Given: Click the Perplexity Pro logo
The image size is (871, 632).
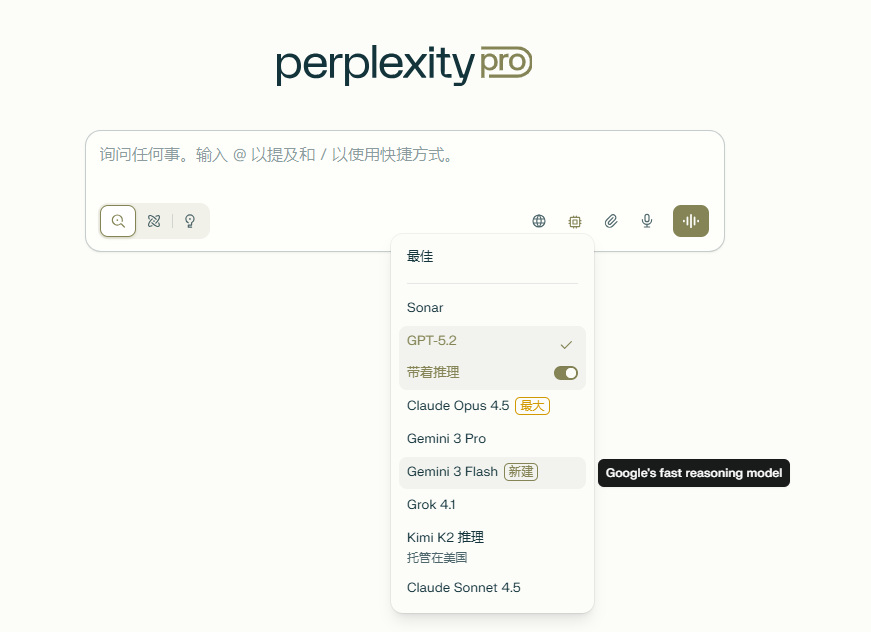Looking at the screenshot, I should (x=402, y=63).
